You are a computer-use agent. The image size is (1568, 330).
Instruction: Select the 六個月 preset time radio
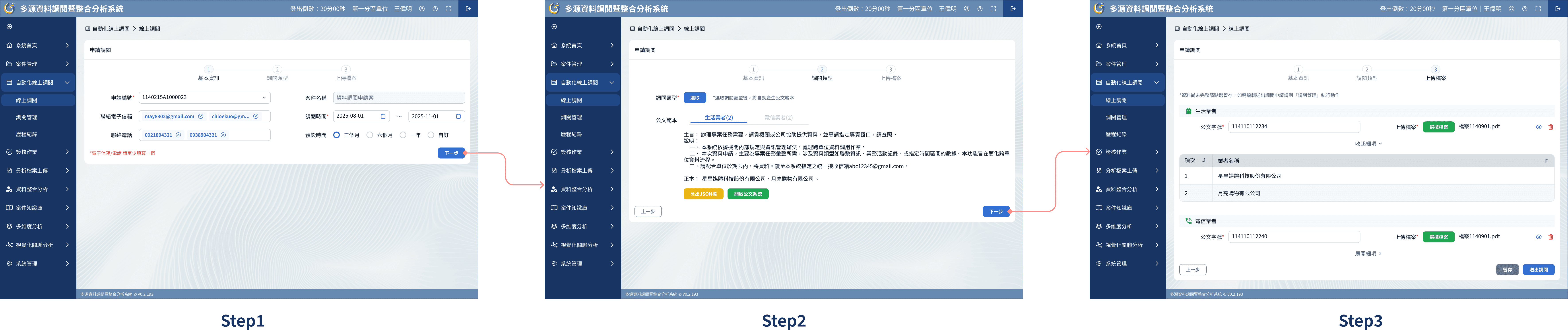pyautogui.click(x=369, y=135)
